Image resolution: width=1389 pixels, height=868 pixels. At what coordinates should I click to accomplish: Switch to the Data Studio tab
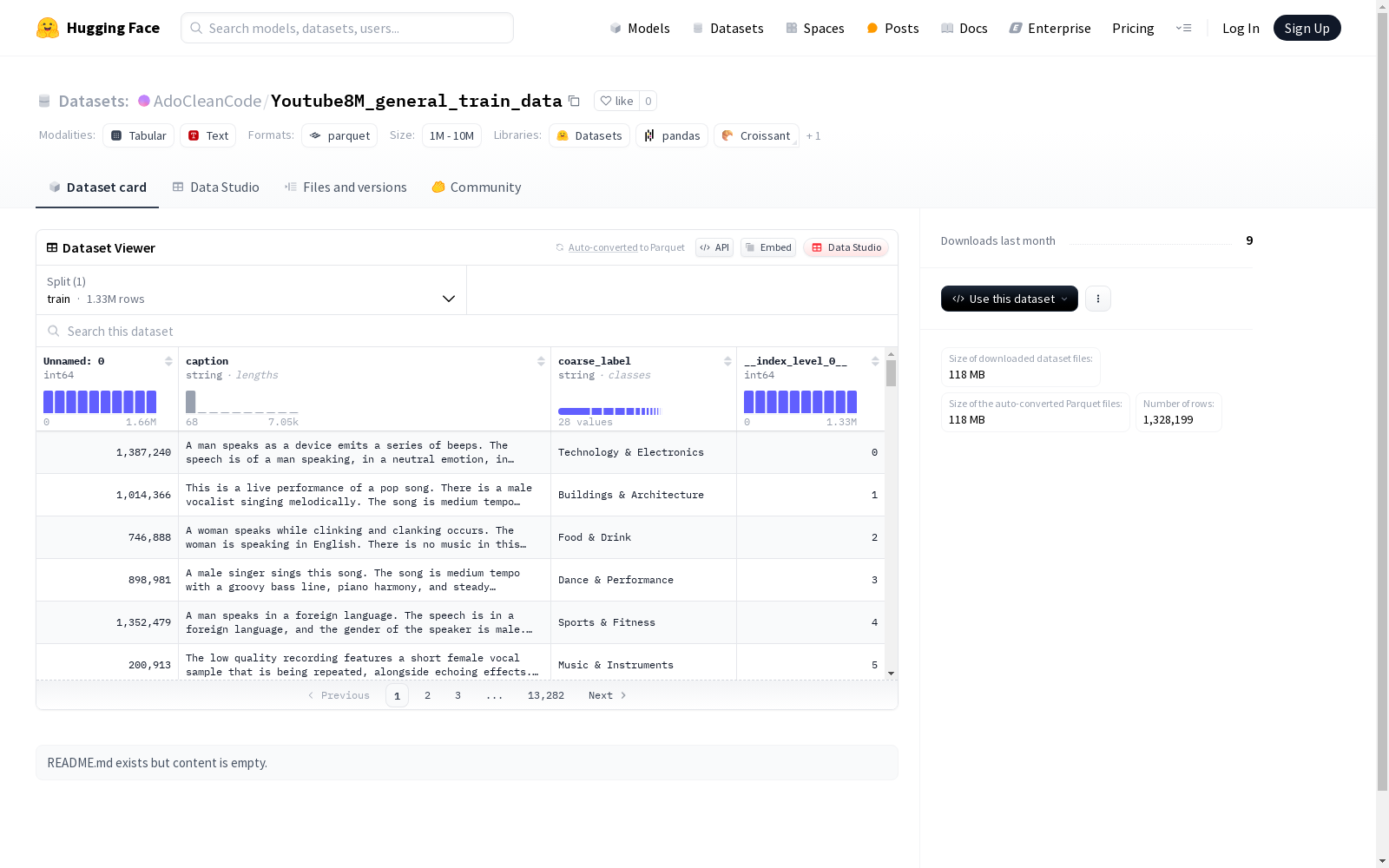click(x=216, y=187)
